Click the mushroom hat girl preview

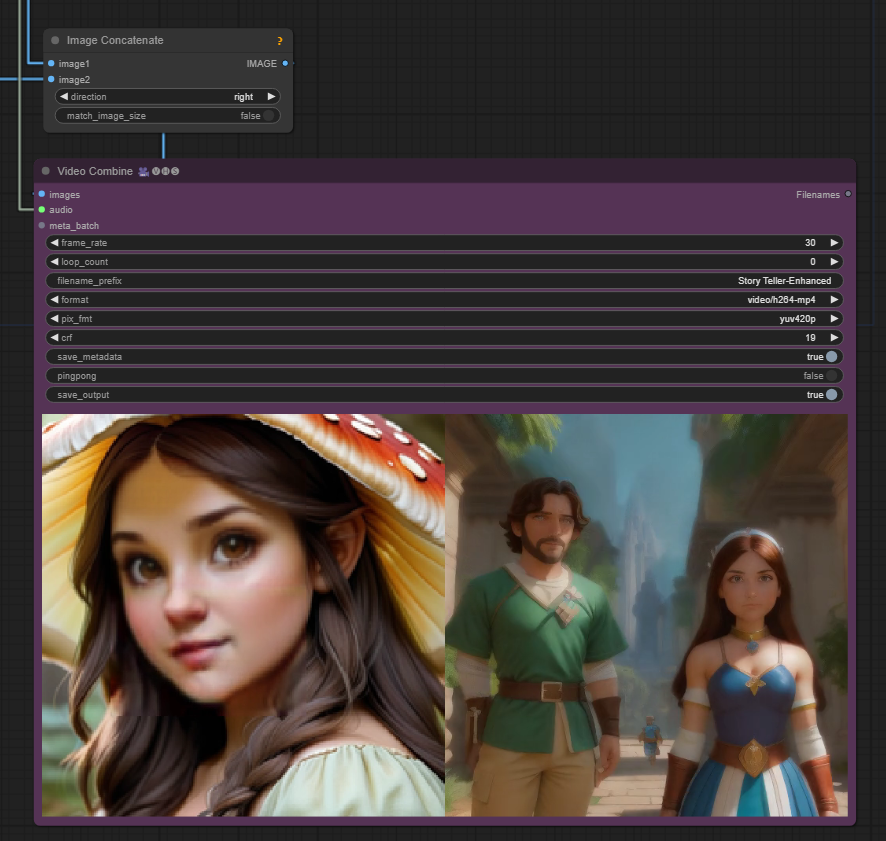click(x=244, y=615)
